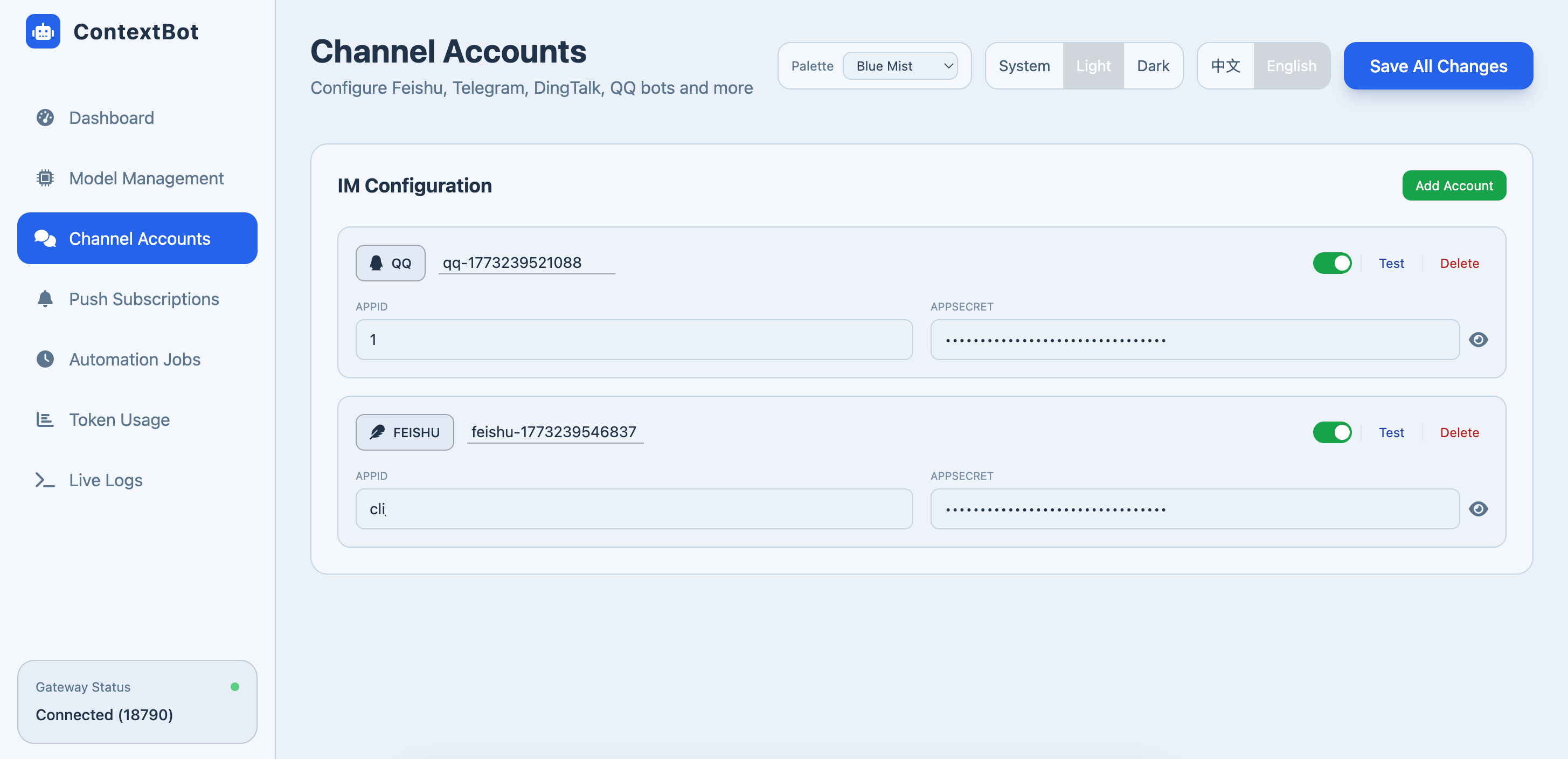The image size is (1568, 759).
Task: Open the Blue Mist palette dropdown
Action: pyautogui.click(x=900, y=66)
